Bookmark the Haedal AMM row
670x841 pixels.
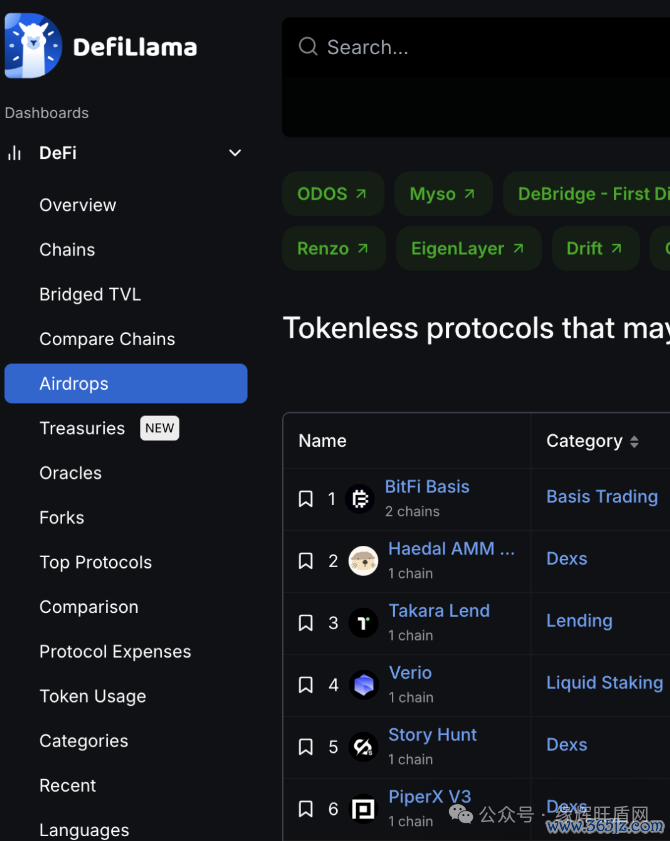(x=306, y=561)
